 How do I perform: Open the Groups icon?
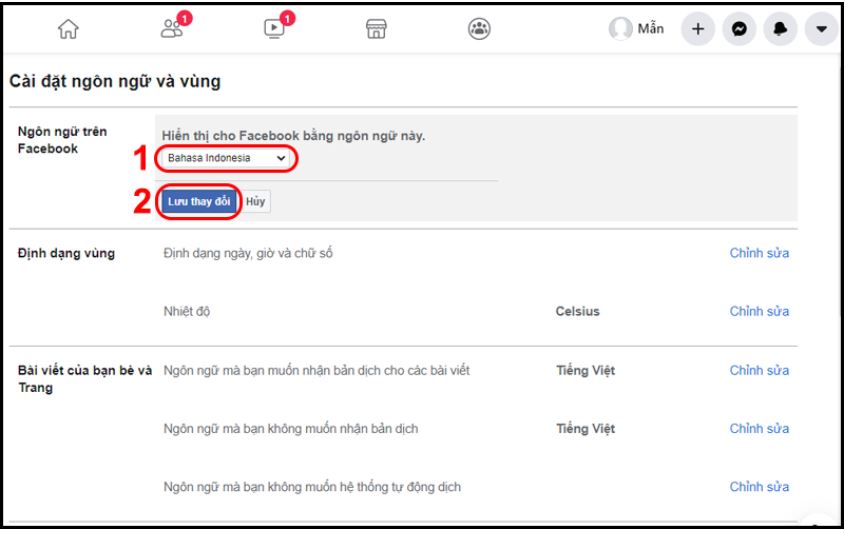[479, 29]
